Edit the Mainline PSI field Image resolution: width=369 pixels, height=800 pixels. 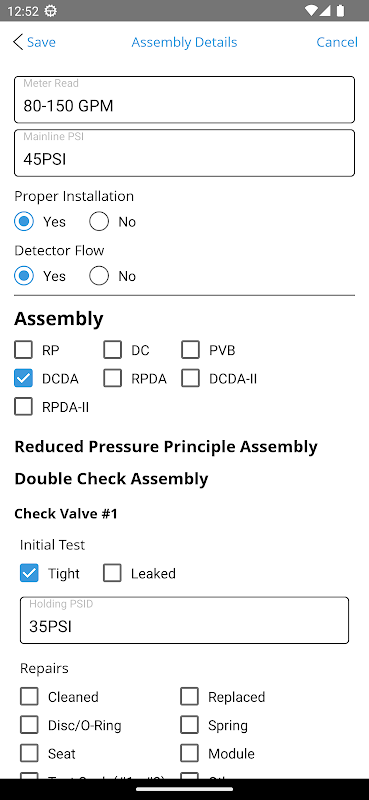pyautogui.click(x=184, y=153)
